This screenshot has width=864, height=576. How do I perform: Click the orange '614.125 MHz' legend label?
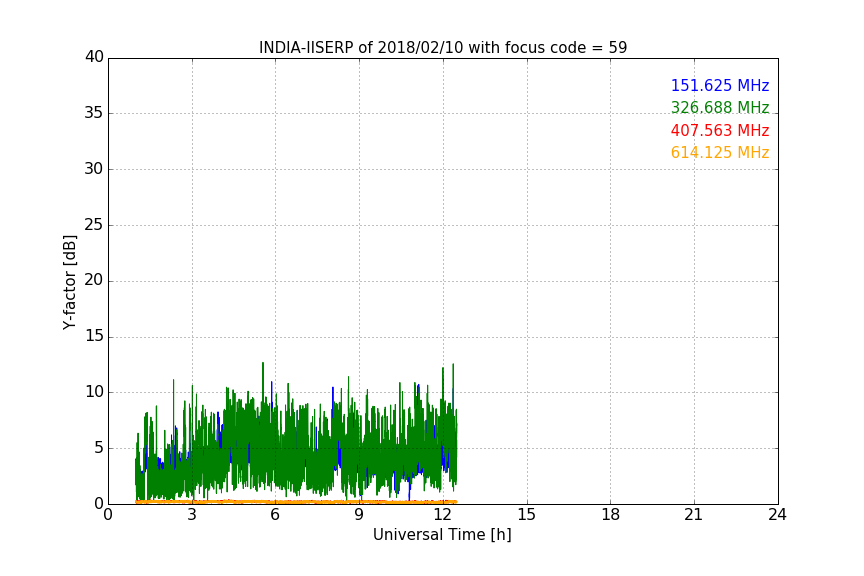click(720, 153)
